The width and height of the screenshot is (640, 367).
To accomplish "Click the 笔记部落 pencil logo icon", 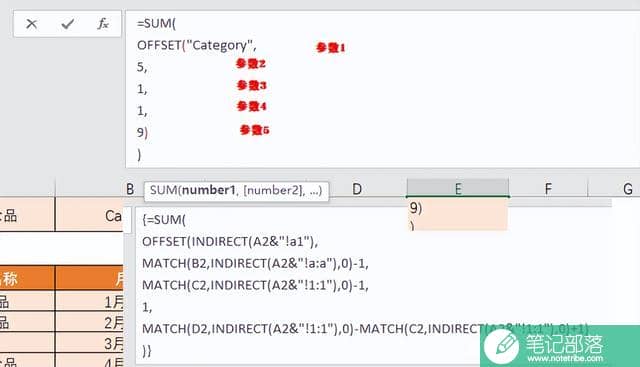I will pos(501,347).
